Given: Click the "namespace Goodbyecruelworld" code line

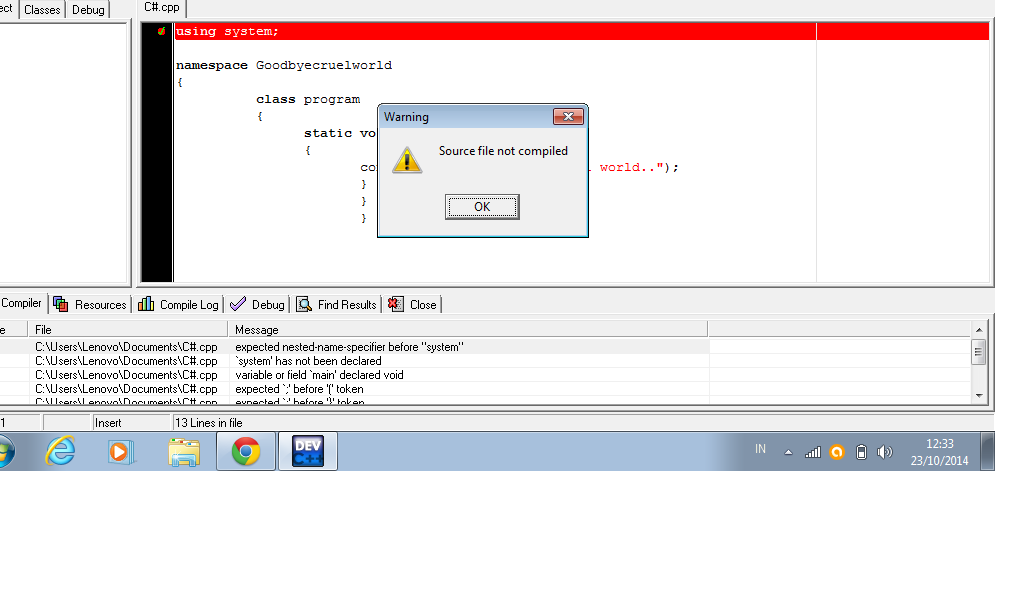Looking at the screenshot, I should 284,65.
